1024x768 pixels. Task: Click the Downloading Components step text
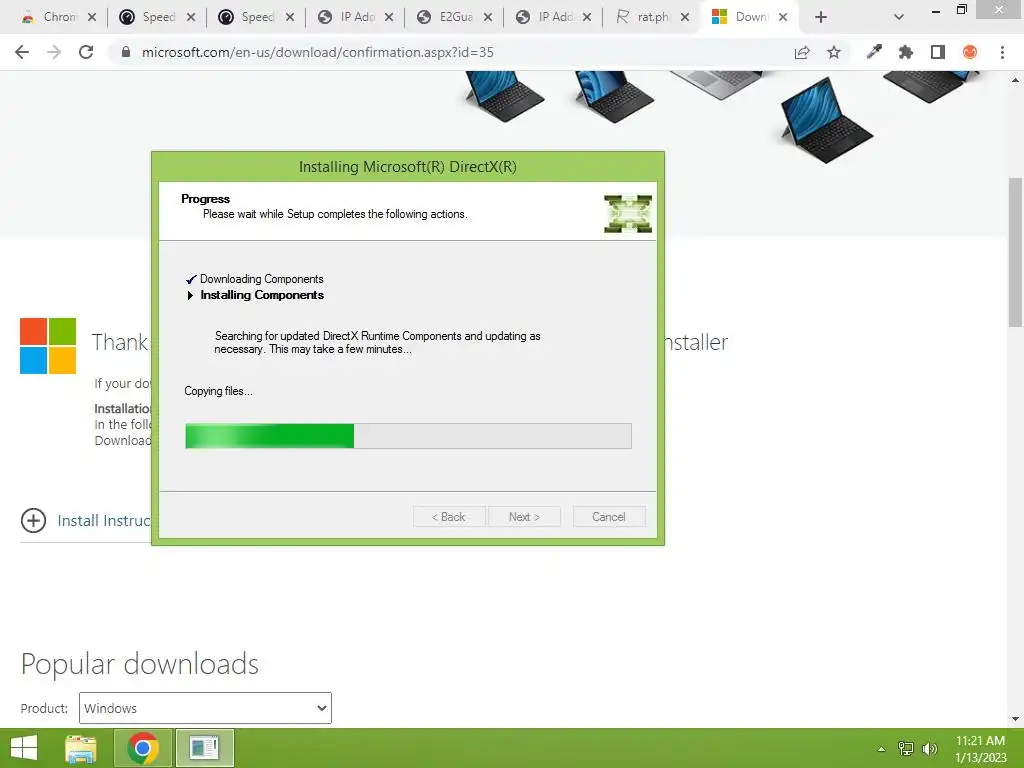261,279
